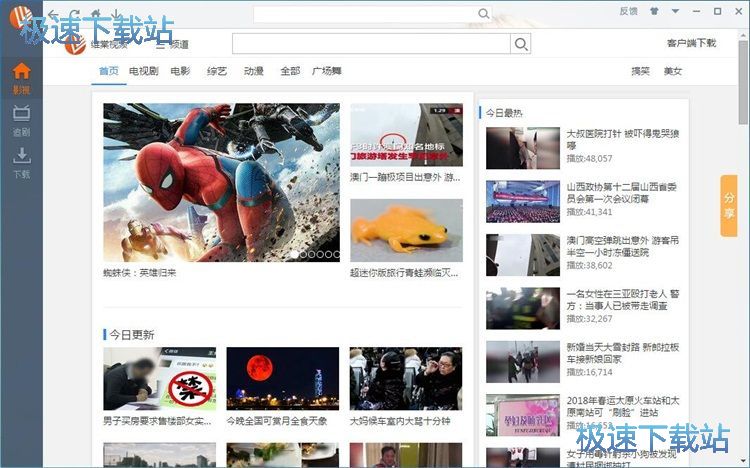Open the skin (shirt) icon
The width and height of the screenshot is (750, 468).
point(654,11)
